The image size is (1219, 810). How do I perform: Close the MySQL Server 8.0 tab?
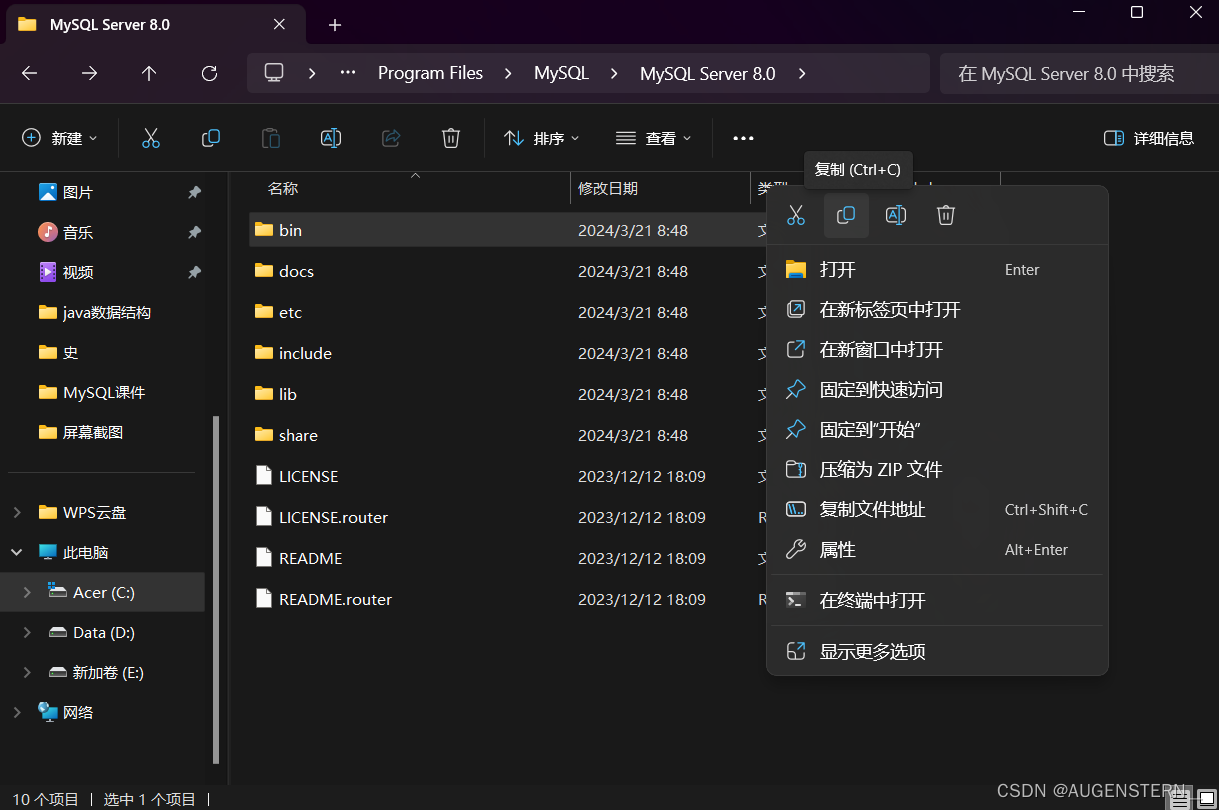pos(280,24)
